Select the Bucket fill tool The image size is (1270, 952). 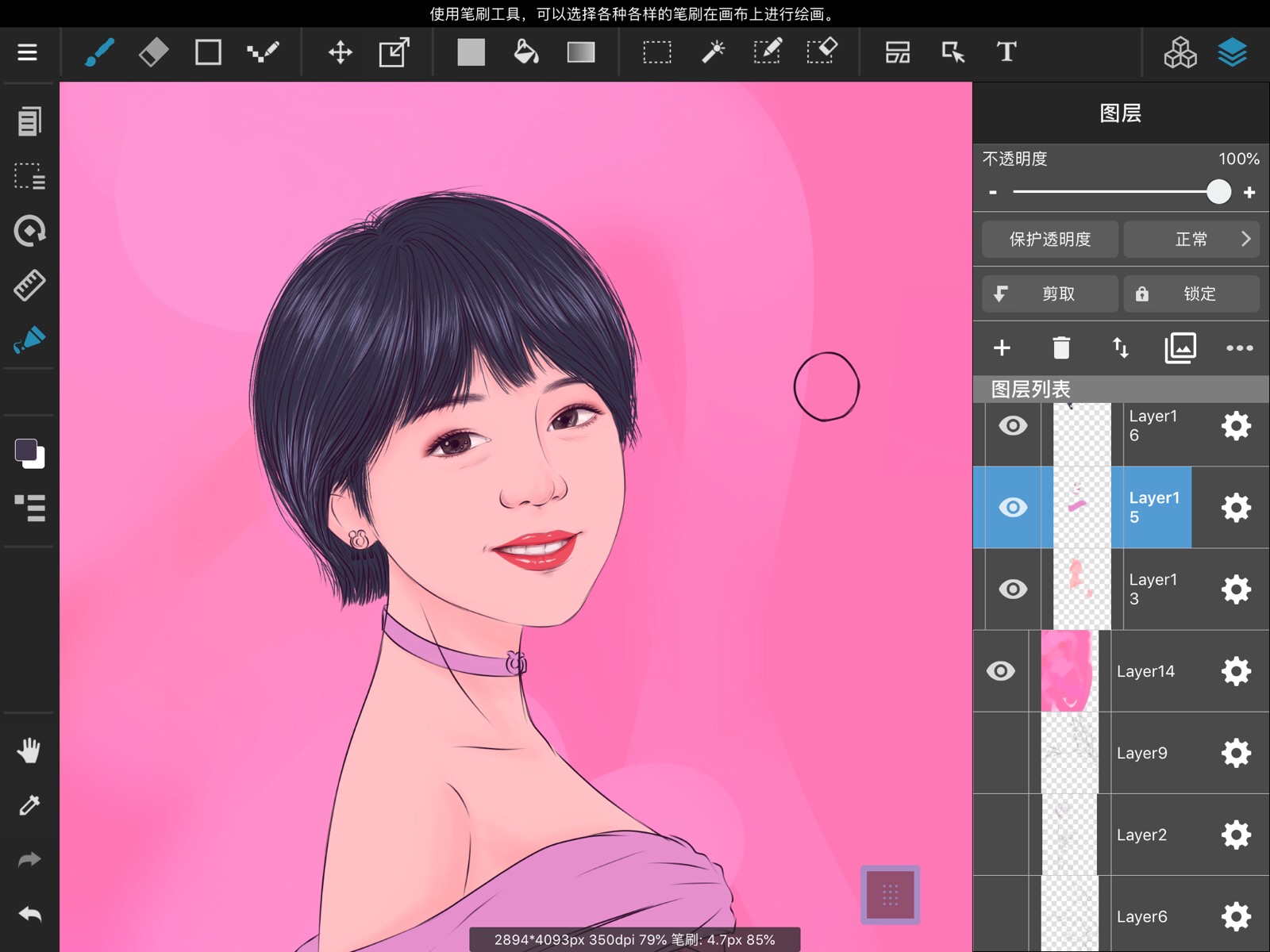pos(525,52)
